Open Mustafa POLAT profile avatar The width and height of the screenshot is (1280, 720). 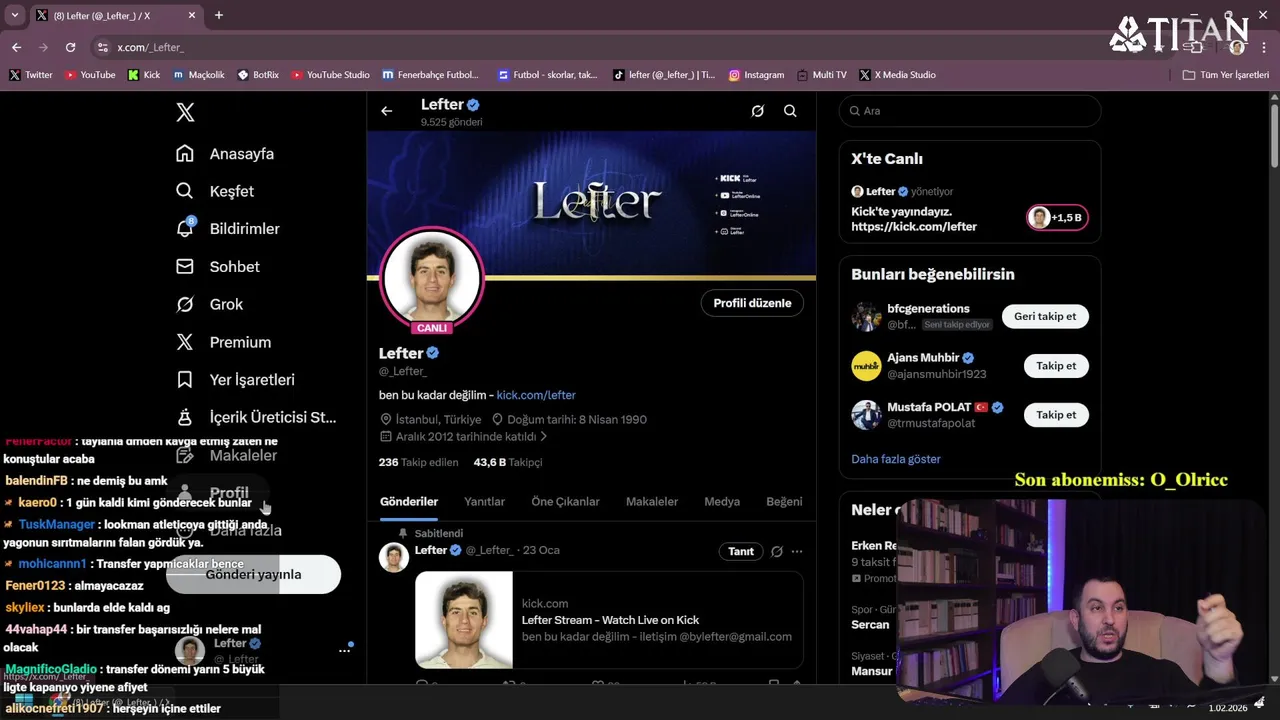866,415
